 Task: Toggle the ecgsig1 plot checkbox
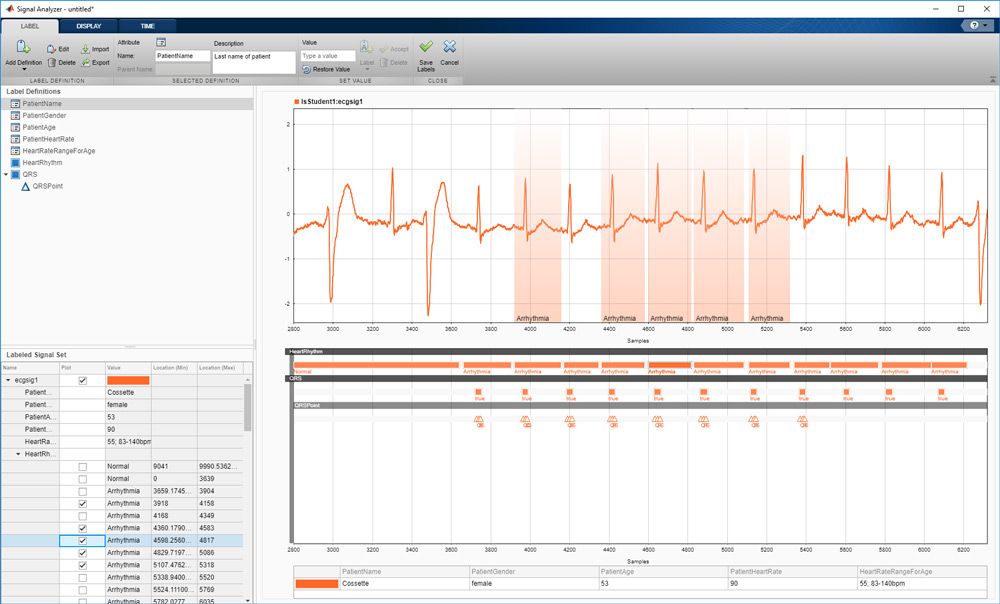(82, 380)
